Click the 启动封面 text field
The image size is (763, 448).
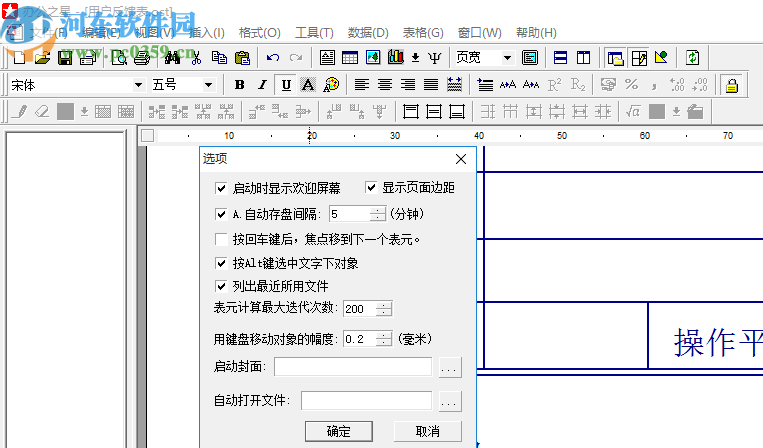[353, 367]
